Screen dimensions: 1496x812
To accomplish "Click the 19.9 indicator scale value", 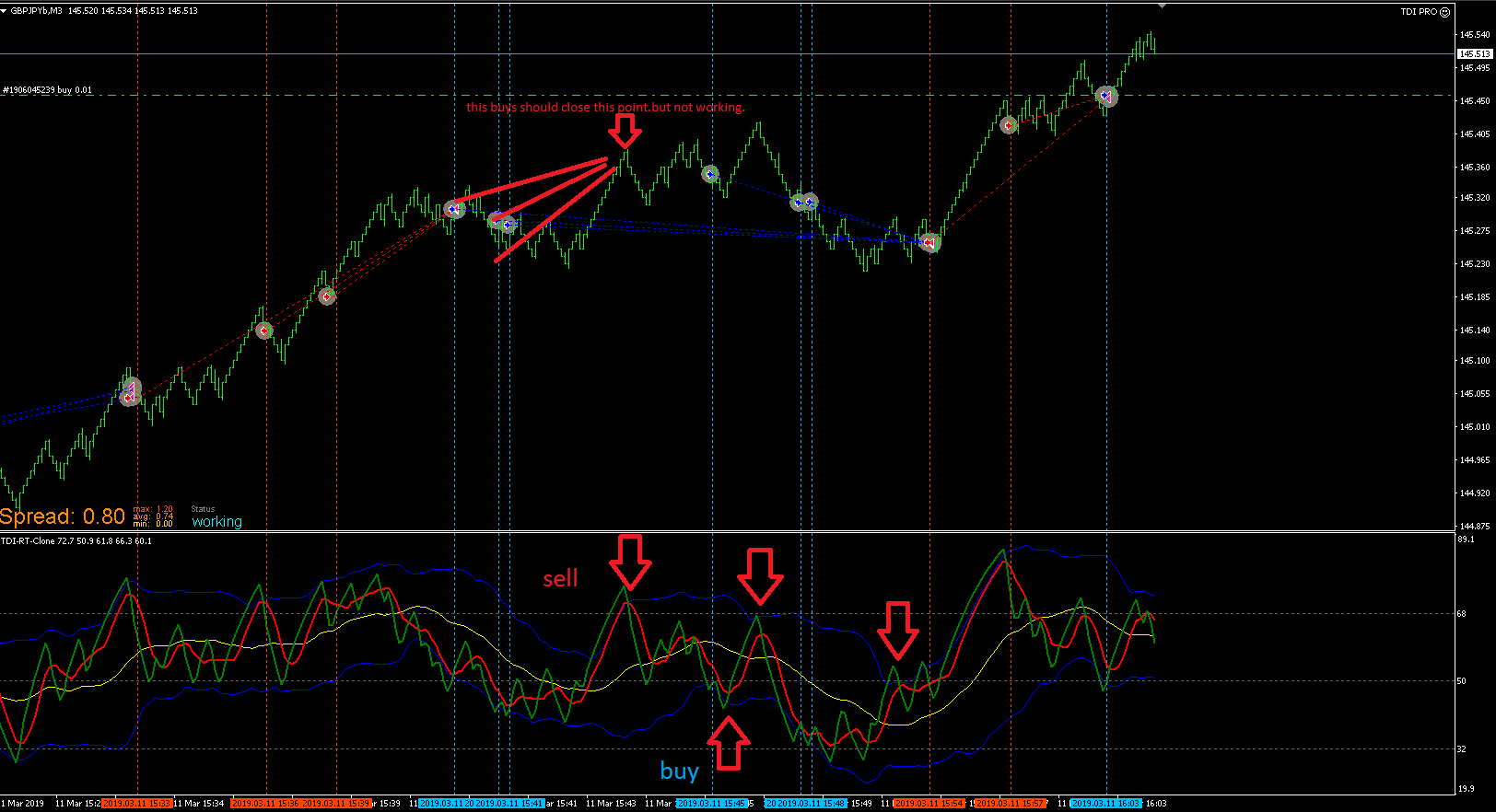I will [x=1467, y=788].
